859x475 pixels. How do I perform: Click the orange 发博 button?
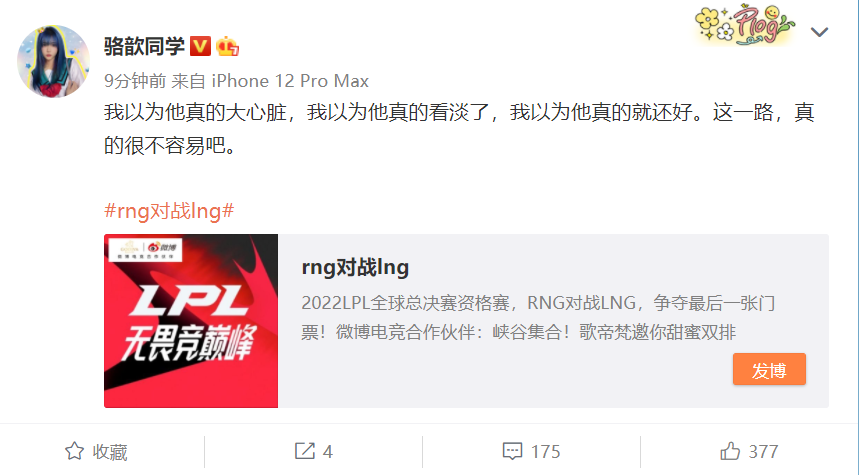(x=769, y=369)
